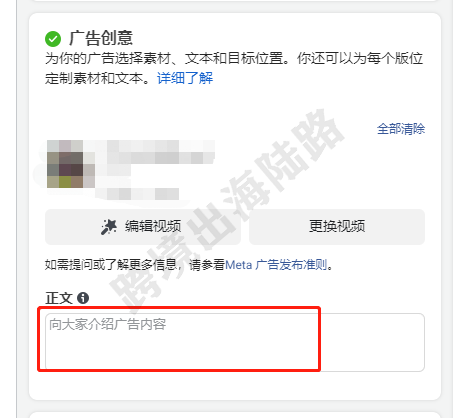Screen dimensions: 453x418
Task: Click the magic wand icon on 编辑视频
Action: (x=109, y=227)
